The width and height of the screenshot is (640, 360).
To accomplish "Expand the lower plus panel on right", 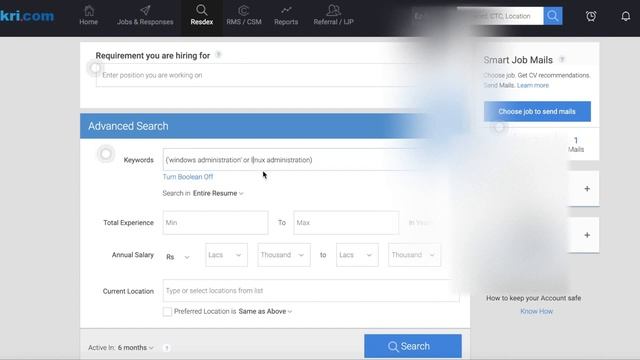I will (x=587, y=235).
